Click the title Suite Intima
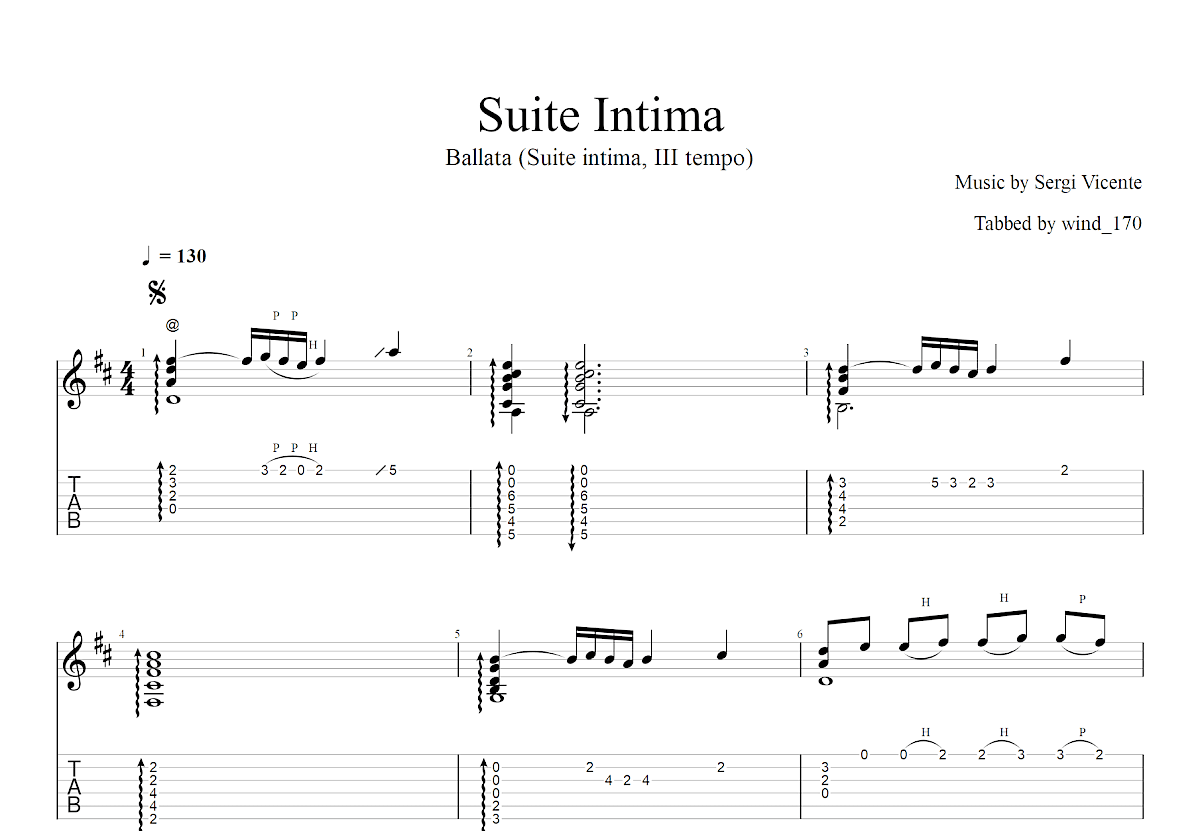 (600, 115)
